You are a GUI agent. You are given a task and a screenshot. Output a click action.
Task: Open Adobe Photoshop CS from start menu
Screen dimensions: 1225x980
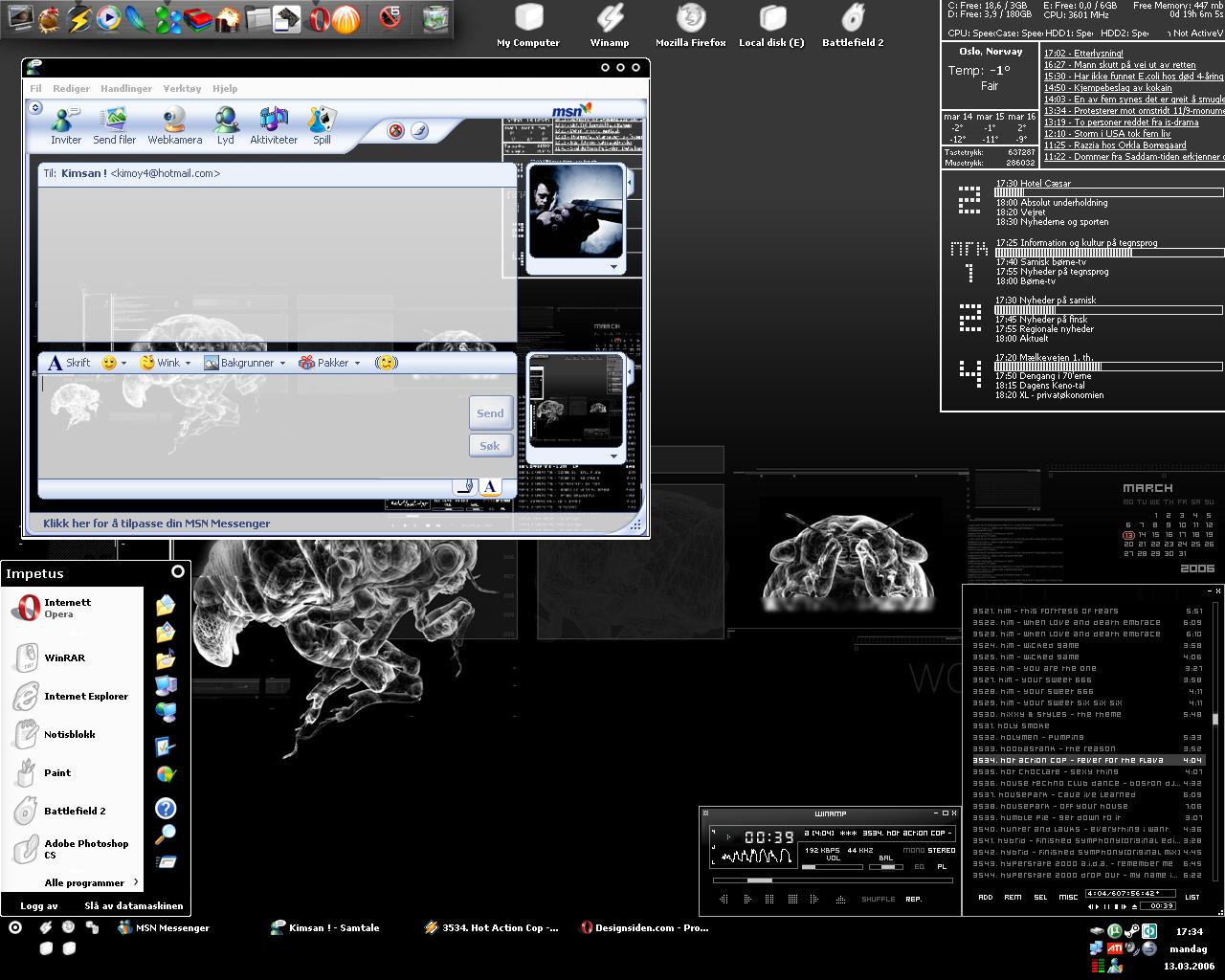[x=72, y=848]
